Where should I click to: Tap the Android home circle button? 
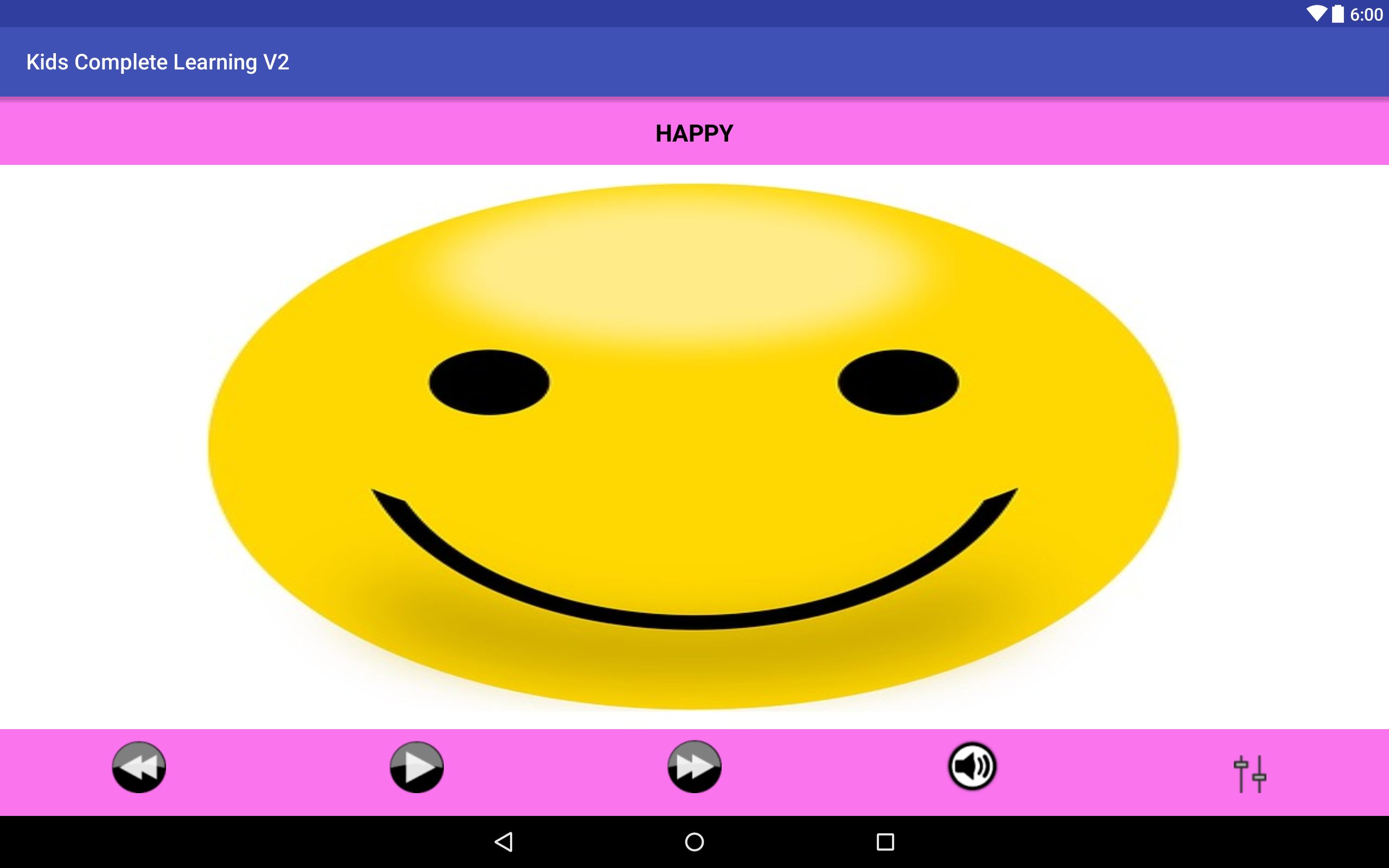[694, 842]
